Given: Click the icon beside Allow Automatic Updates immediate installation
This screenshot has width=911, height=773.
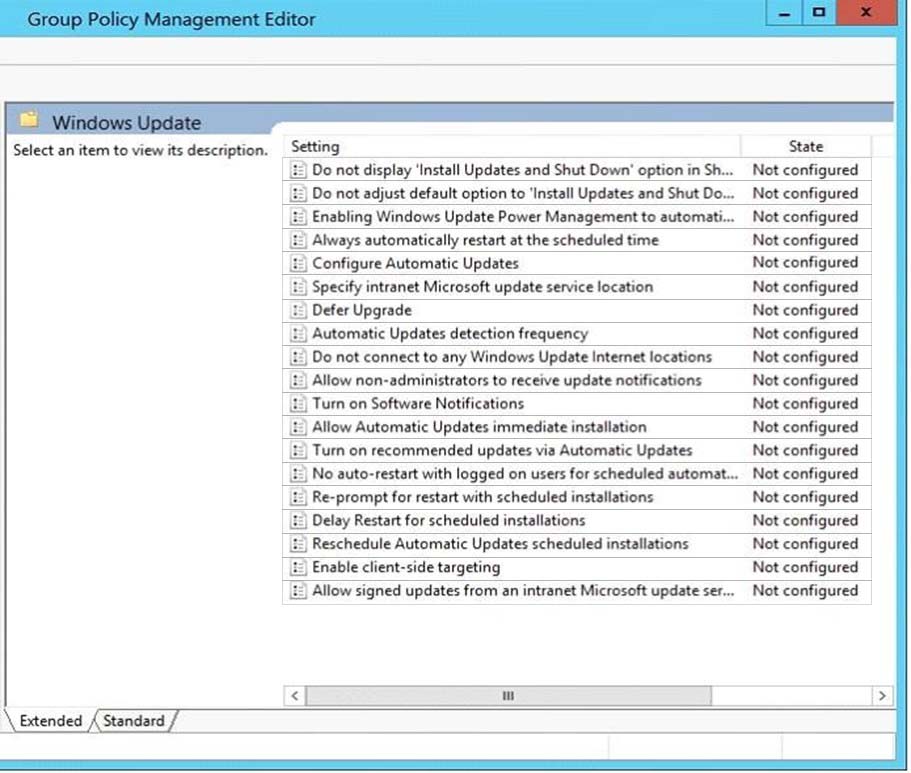Looking at the screenshot, I should [298, 427].
